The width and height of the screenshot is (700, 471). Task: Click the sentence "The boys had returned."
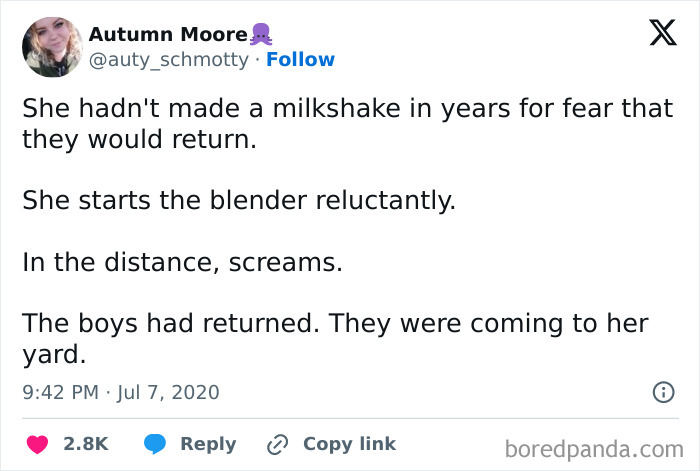[168, 326]
